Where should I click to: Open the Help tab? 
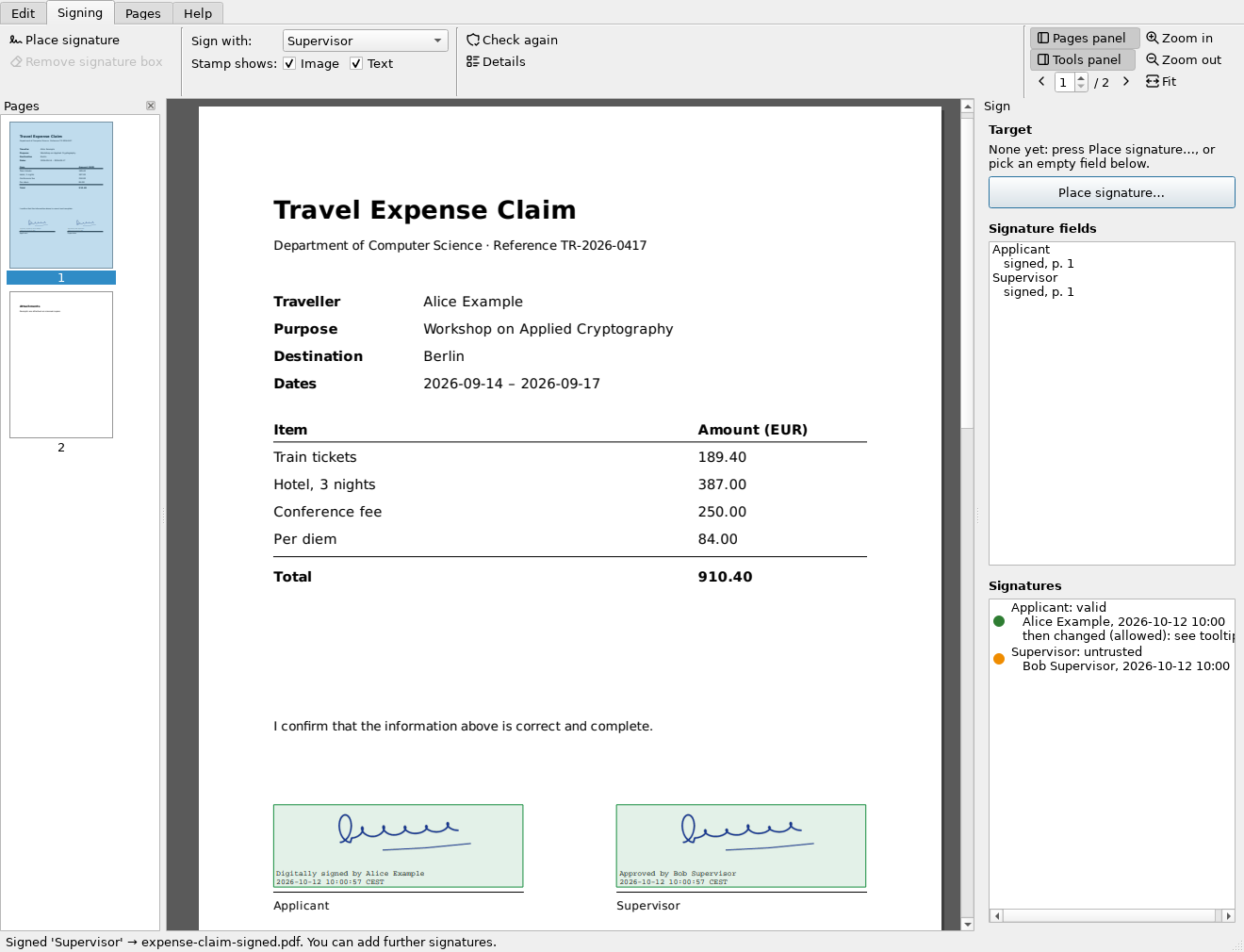[x=198, y=13]
